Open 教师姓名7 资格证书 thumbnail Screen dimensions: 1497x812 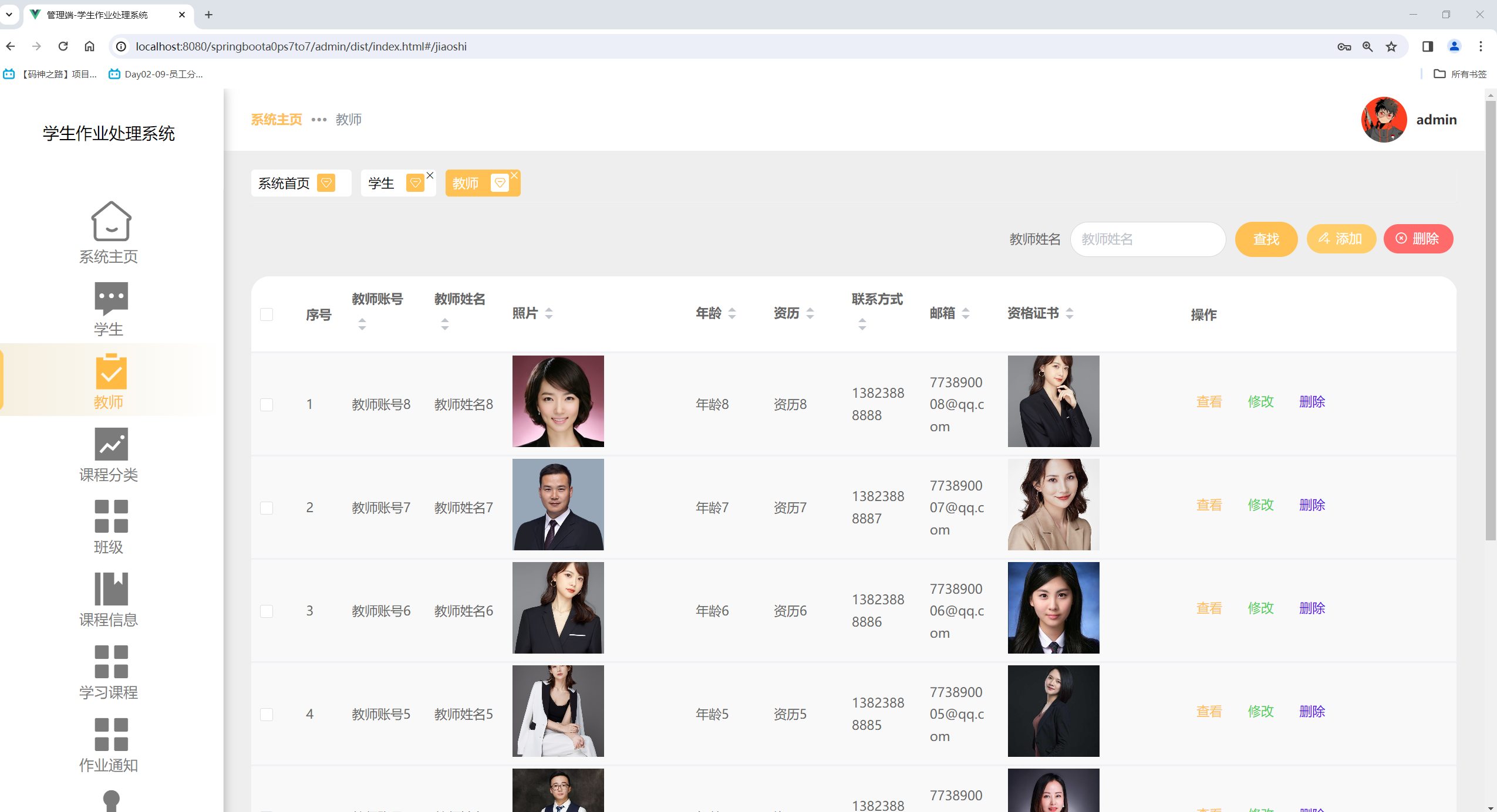coord(1054,505)
